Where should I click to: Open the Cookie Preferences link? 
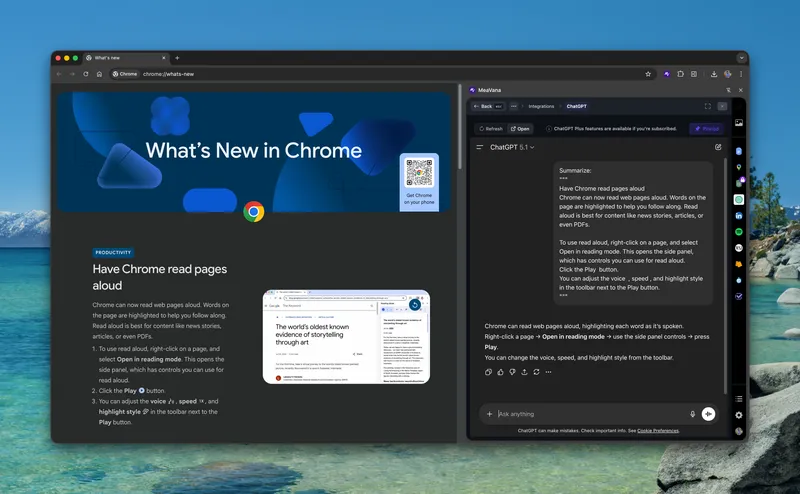pyautogui.click(x=658, y=431)
